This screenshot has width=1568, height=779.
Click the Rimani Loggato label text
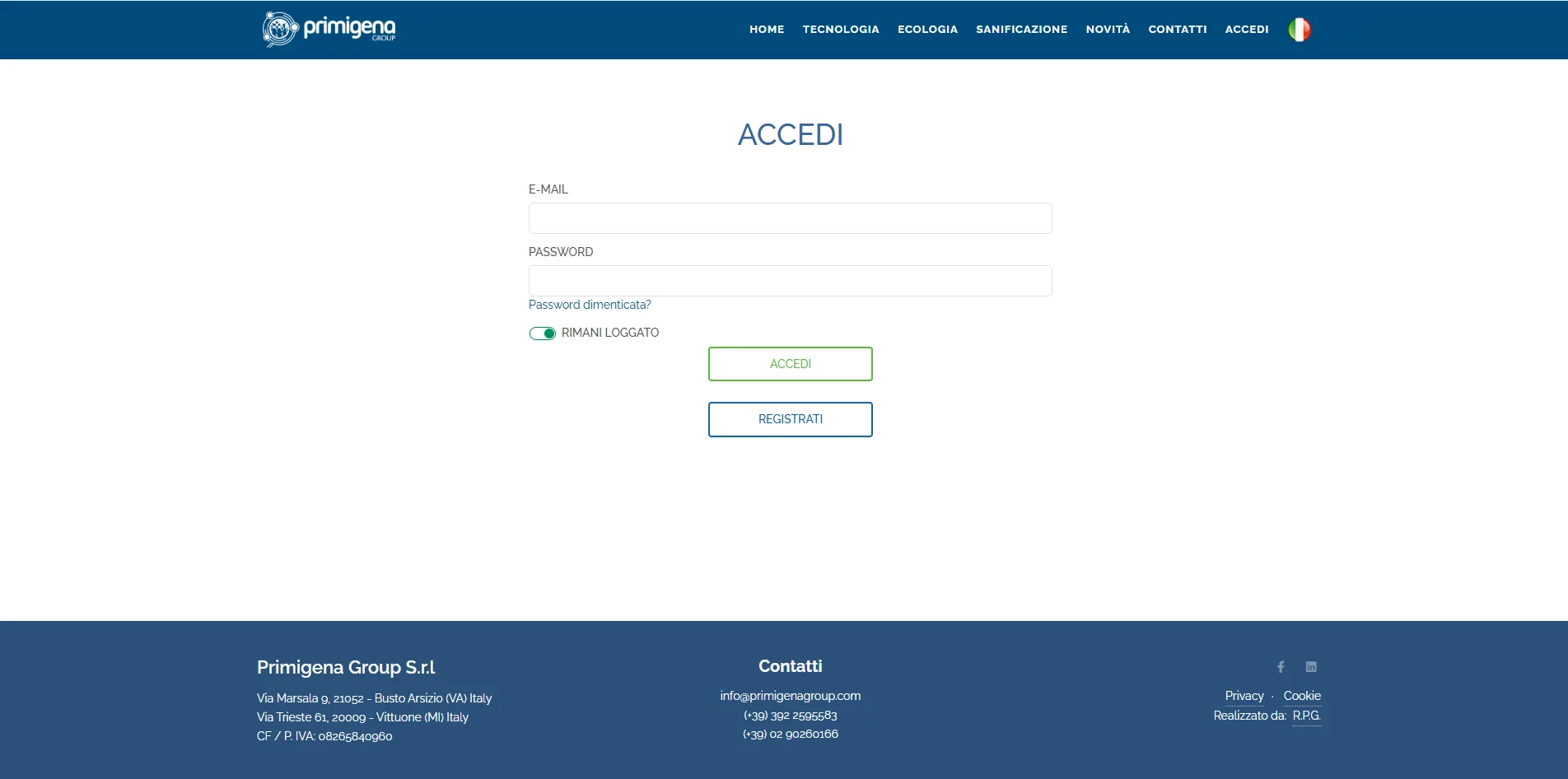pos(610,333)
